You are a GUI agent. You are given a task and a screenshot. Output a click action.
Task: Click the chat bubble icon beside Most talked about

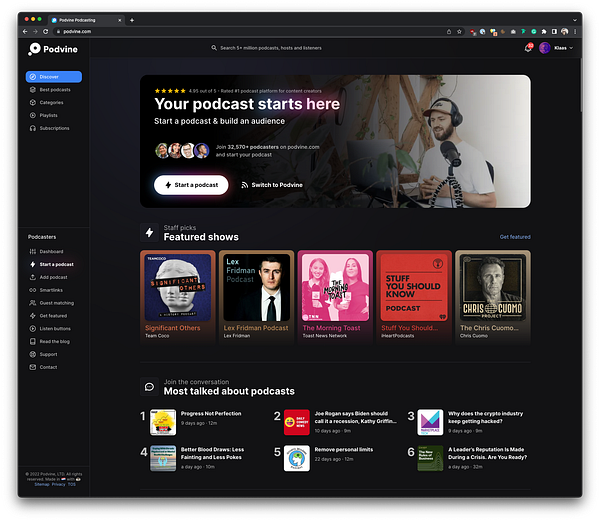[149, 387]
